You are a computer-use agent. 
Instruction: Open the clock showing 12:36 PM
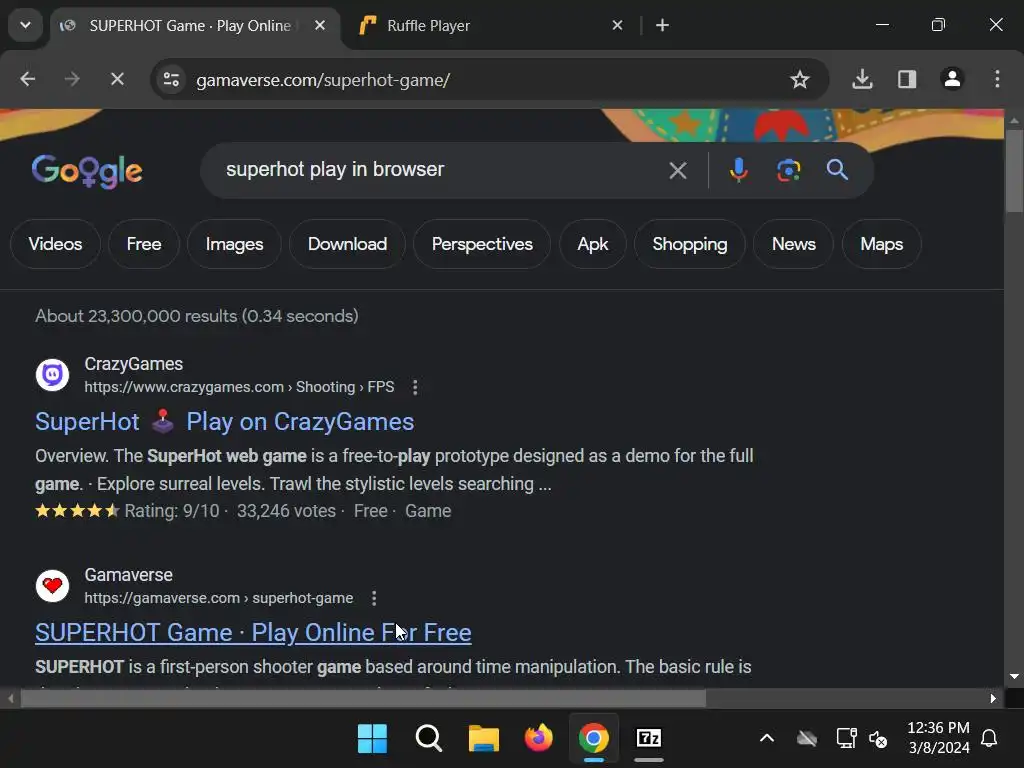[938, 737]
